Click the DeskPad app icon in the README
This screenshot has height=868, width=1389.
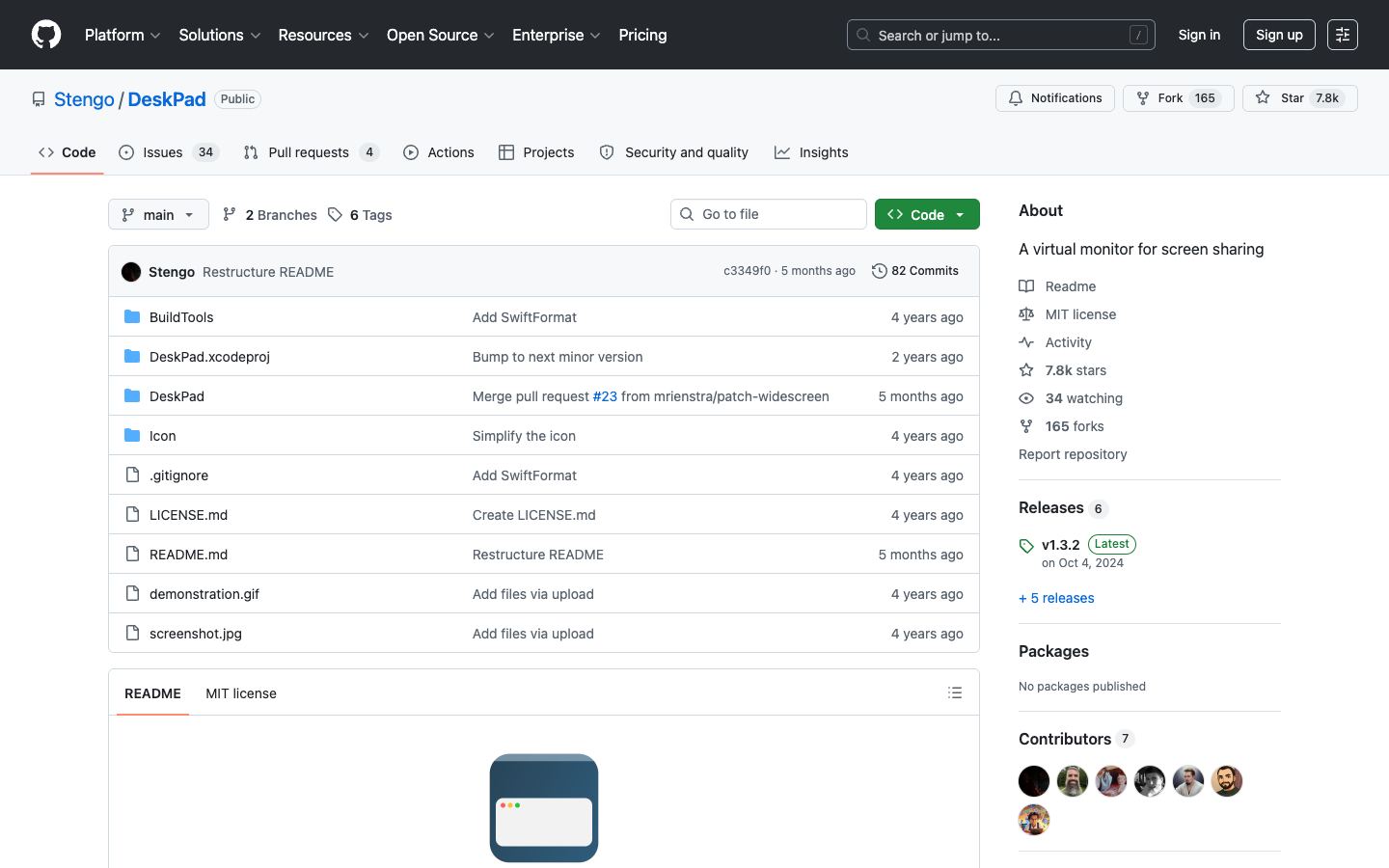coord(544,808)
